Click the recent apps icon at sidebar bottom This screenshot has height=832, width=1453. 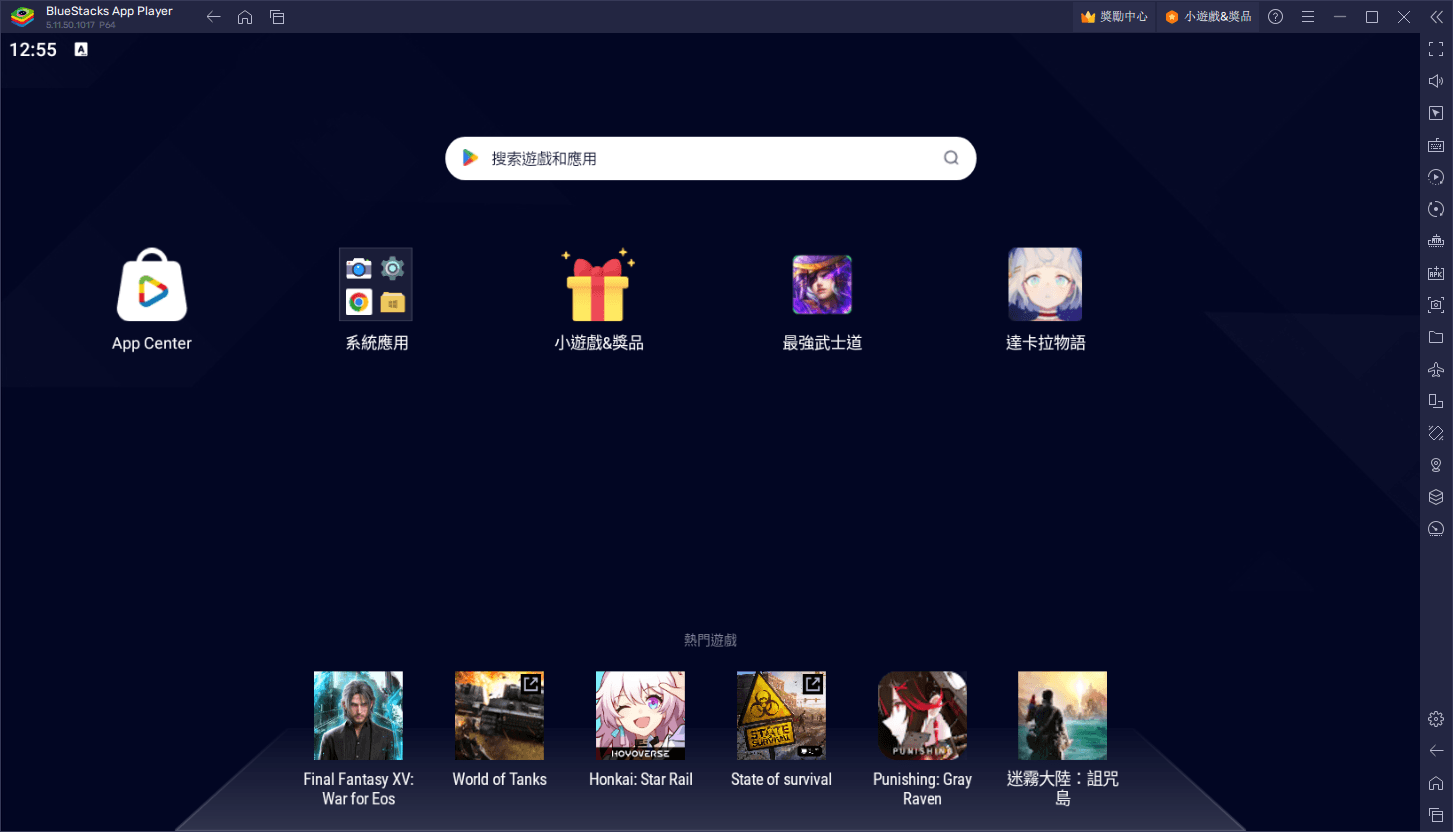pyautogui.click(x=1436, y=815)
